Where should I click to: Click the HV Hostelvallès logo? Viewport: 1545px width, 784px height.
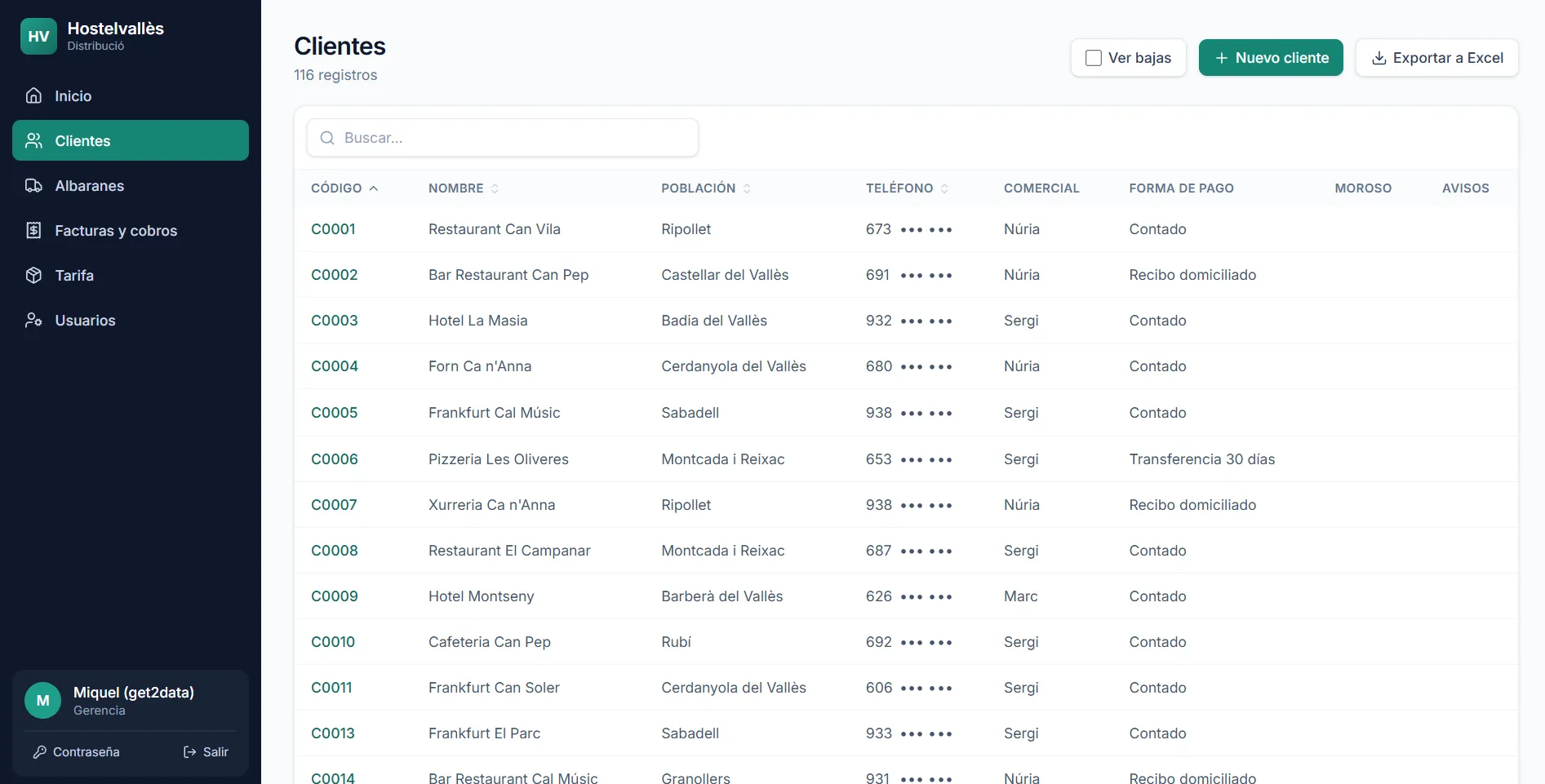pos(38,36)
